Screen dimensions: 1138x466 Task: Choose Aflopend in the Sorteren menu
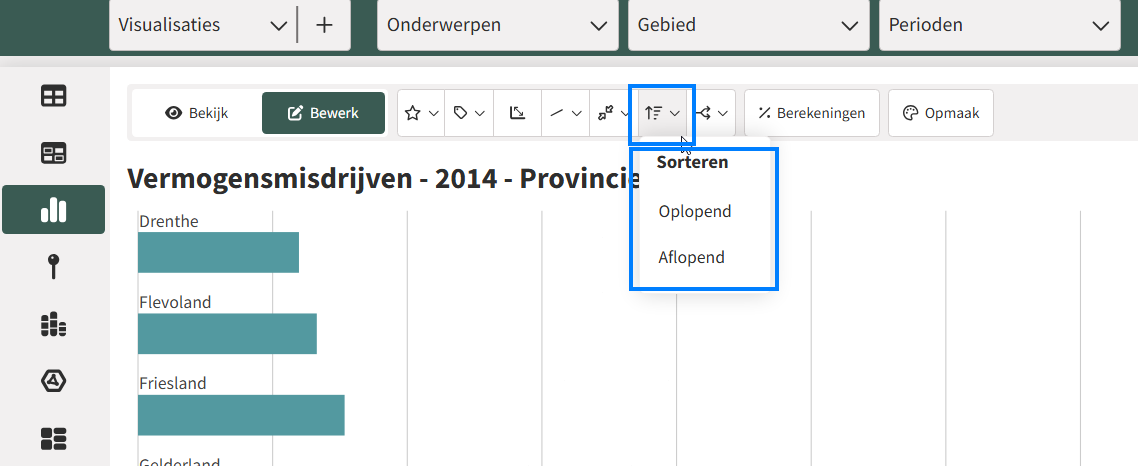tap(692, 258)
